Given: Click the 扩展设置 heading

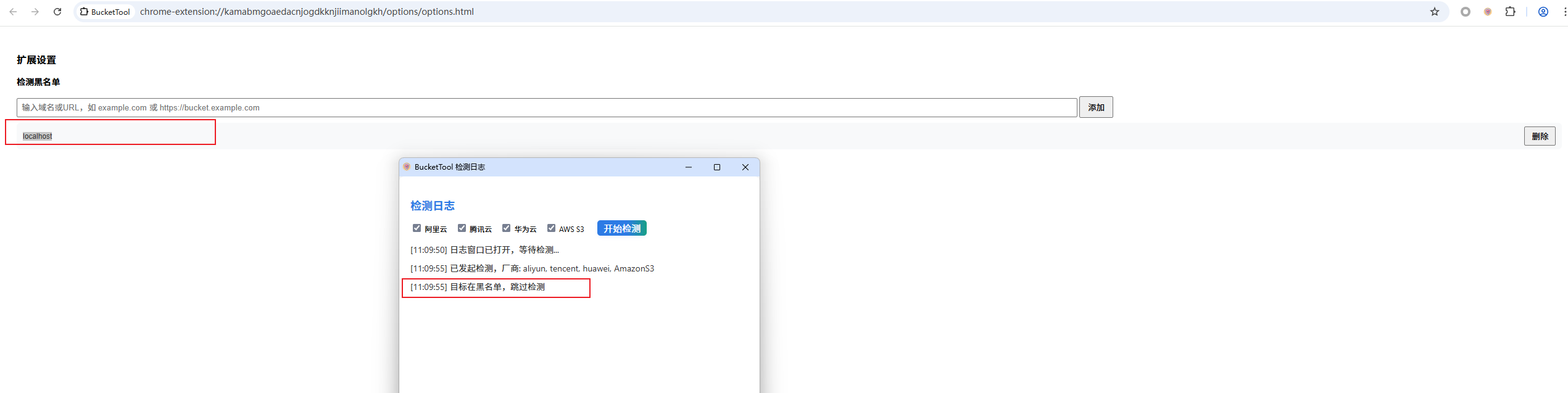Looking at the screenshot, I should 36,60.
